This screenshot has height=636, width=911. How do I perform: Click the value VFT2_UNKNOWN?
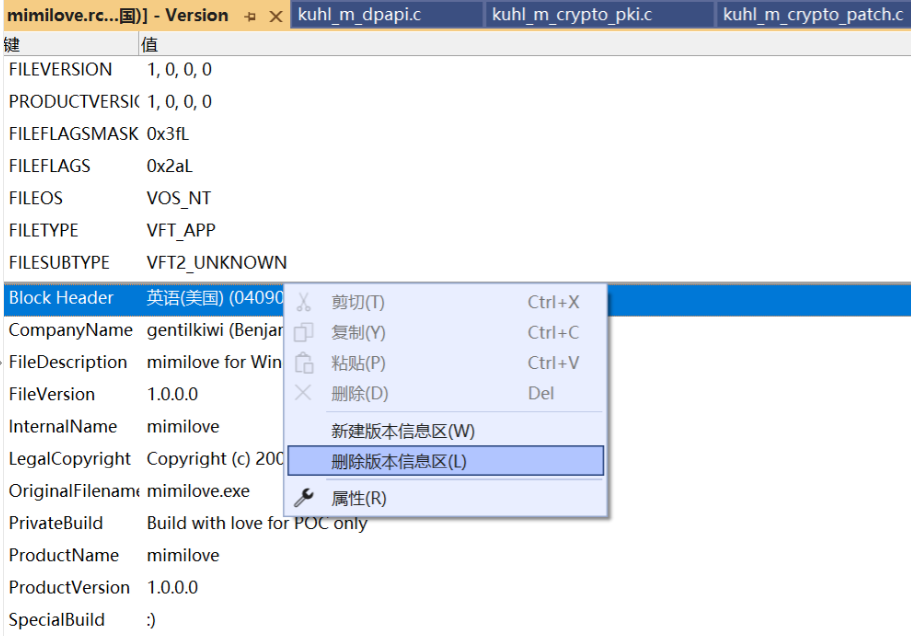[217, 263]
